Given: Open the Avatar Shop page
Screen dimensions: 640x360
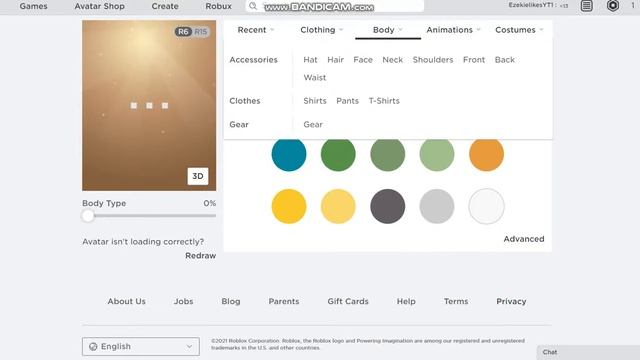Looking at the screenshot, I should 100,6.
